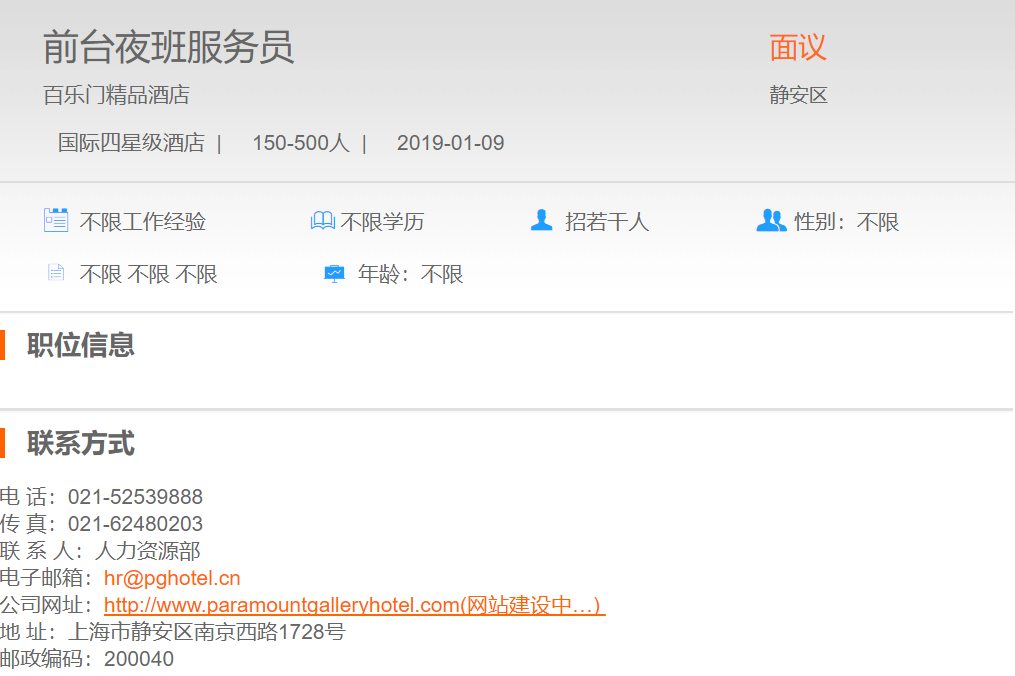The height and width of the screenshot is (676, 1015).
Task: Click the postal code 200040
Action: click(139, 659)
